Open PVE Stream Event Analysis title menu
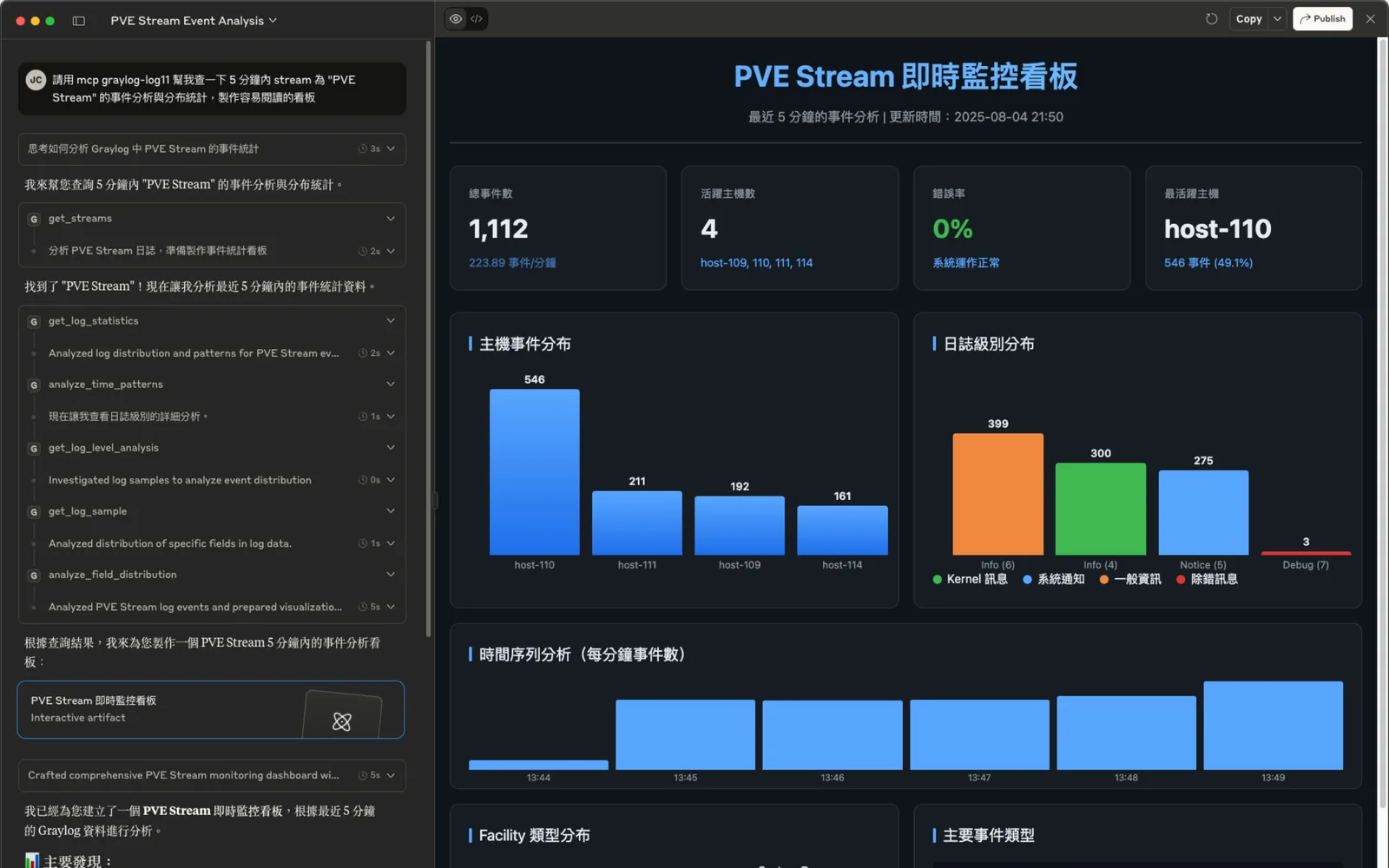 [194, 21]
